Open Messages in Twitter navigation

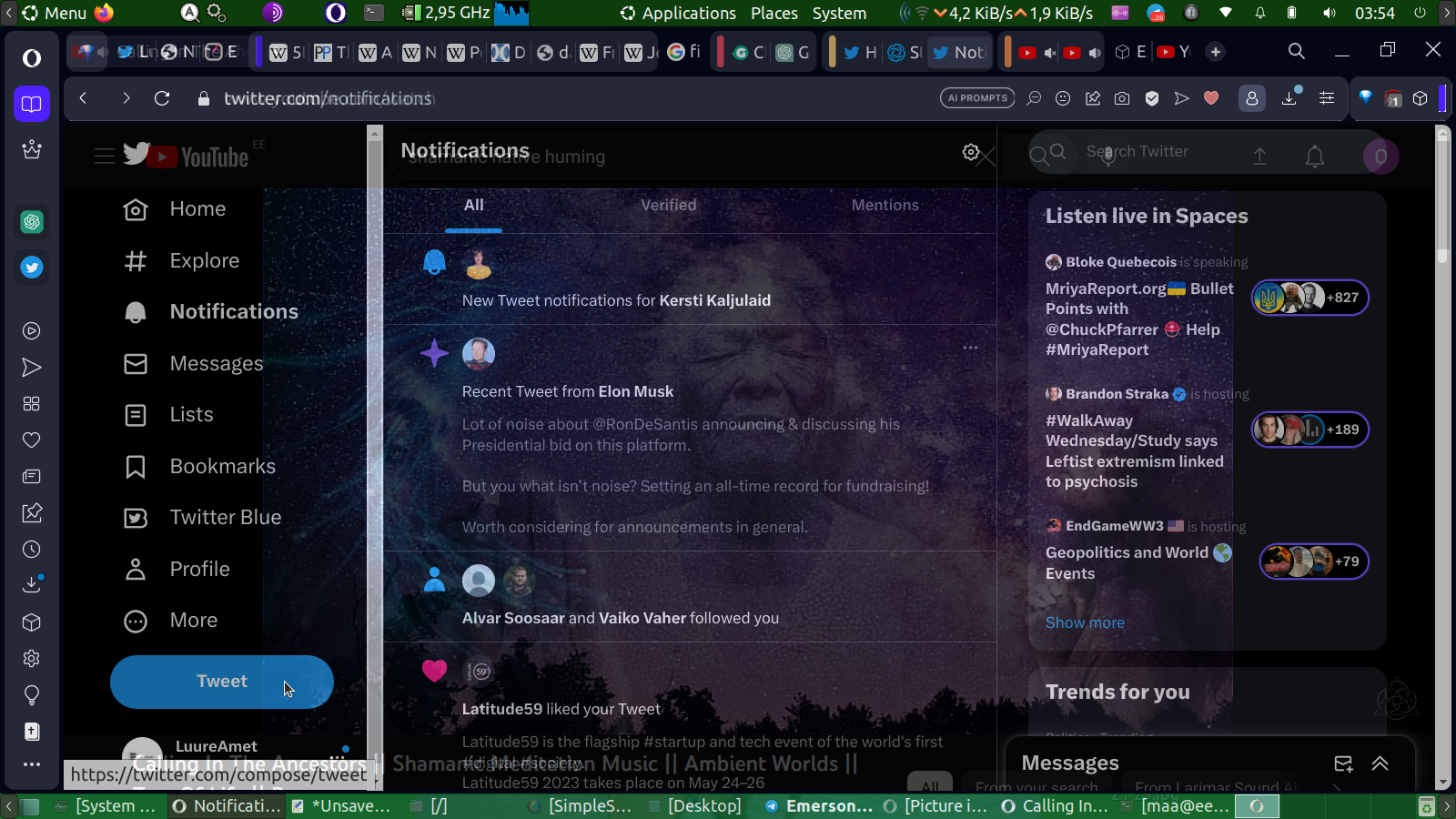point(193,364)
